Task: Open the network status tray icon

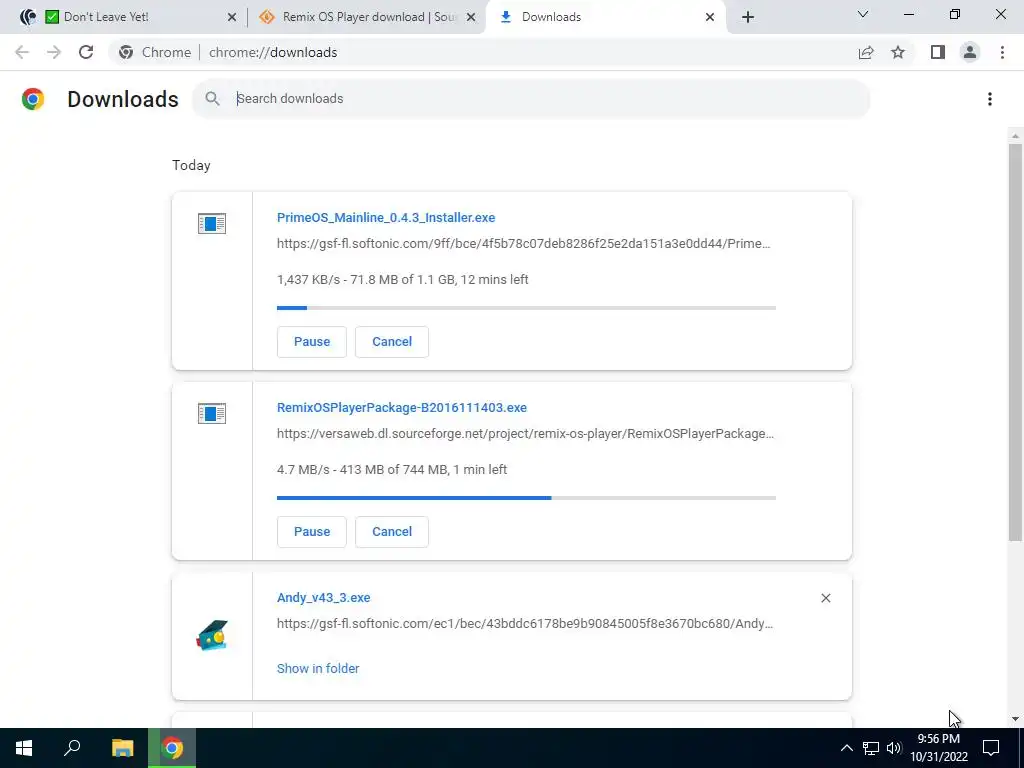Action: click(x=871, y=748)
